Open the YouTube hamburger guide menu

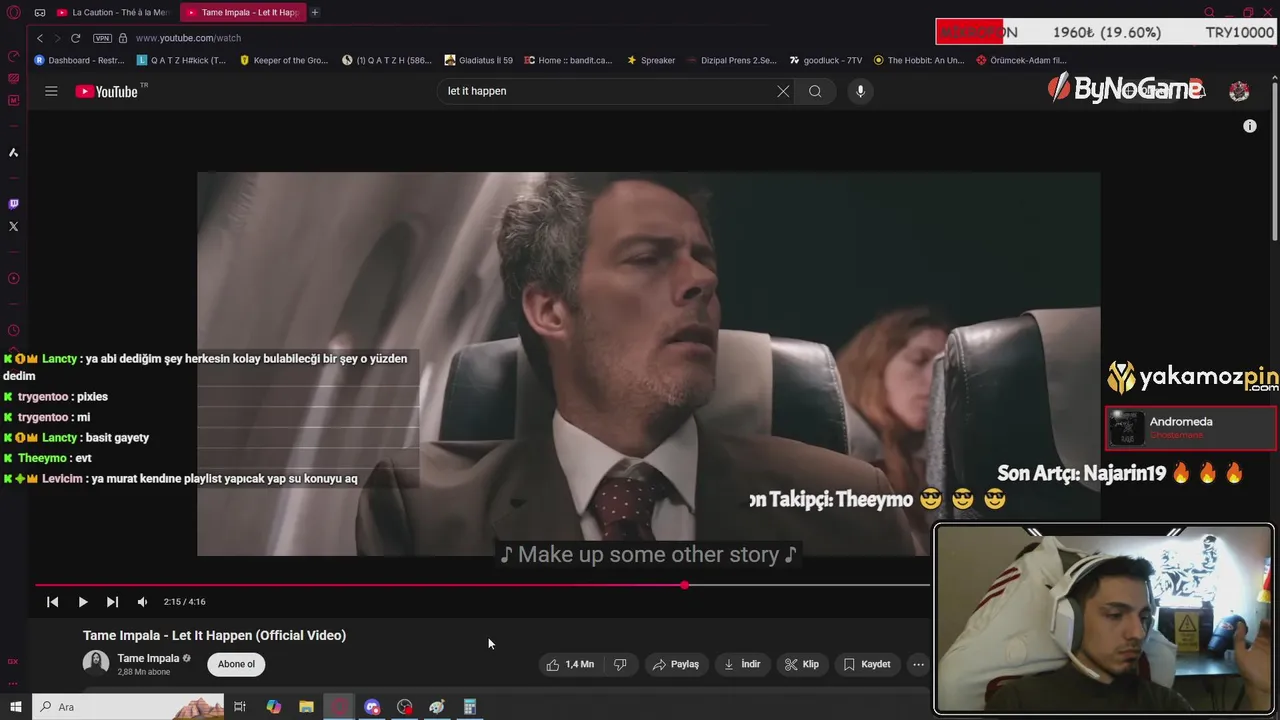tap(51, 91)
